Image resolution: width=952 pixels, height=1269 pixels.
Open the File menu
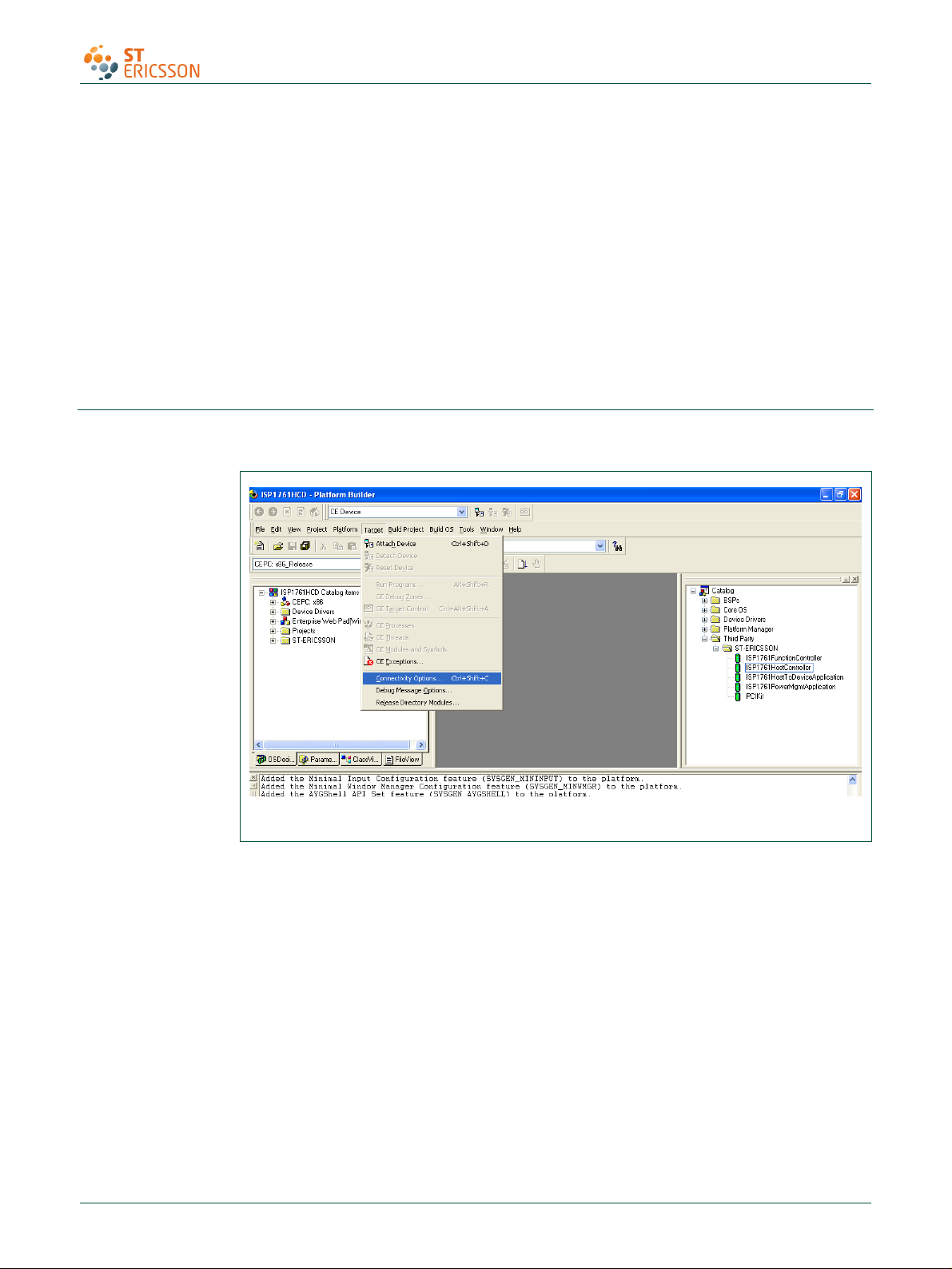(x=260, y=529)
